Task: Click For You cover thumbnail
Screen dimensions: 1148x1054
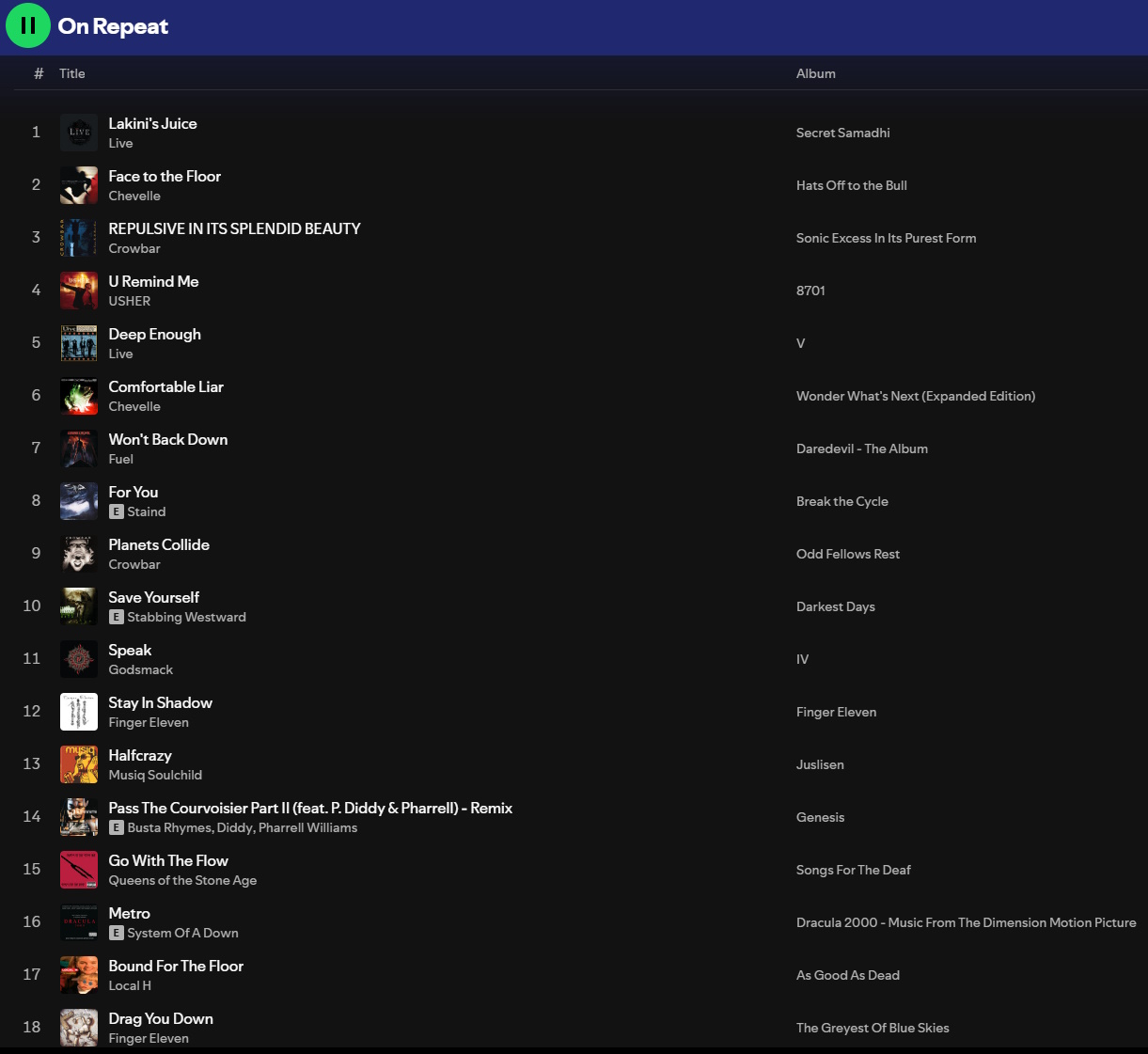Action: point(79,501)
